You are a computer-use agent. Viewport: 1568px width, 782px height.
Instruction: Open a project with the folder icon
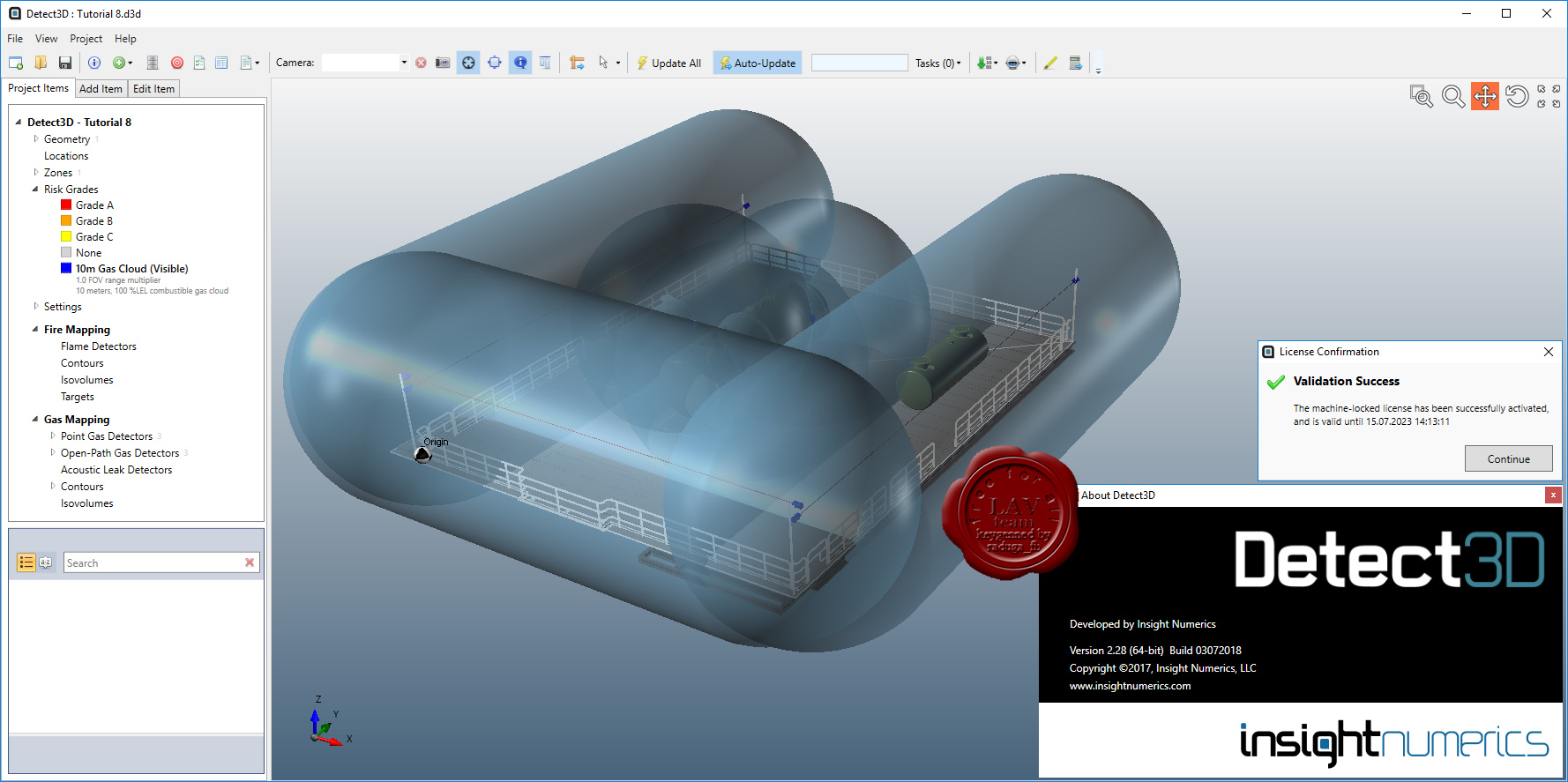pos(41,63)
